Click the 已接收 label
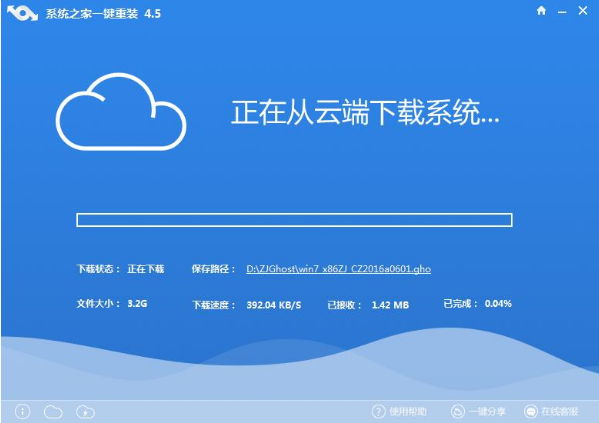The width and height of the screenshot is (599, 423). click(345, 305)
